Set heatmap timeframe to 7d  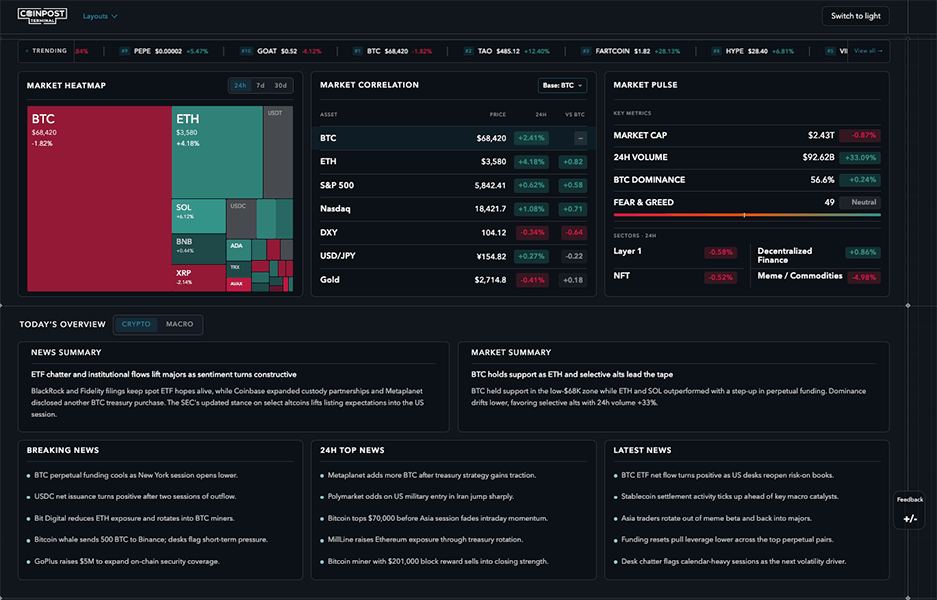point(261,85)
